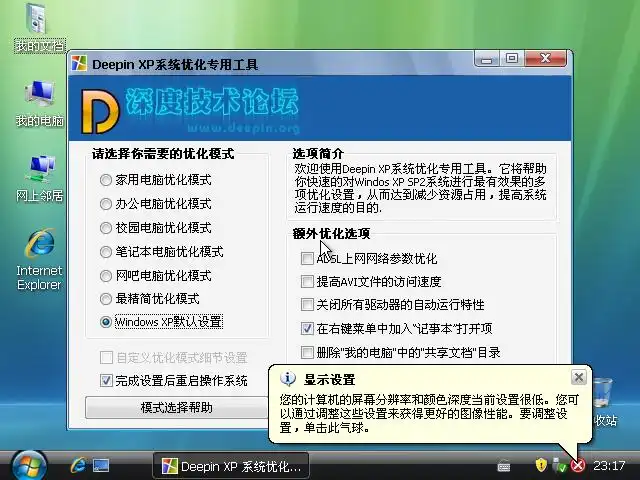Click the keyboard input method tray icon
640x480 pixels.
(x=504, y=466)
